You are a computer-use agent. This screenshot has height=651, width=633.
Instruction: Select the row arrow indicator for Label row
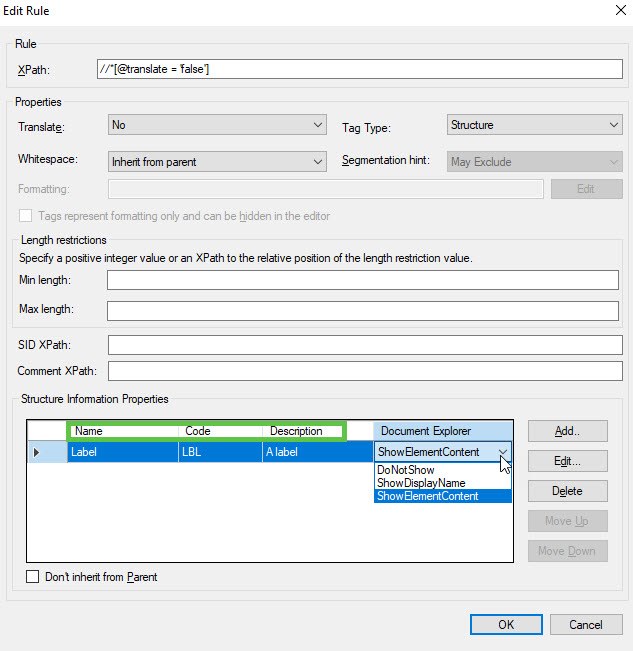[47, 452]
